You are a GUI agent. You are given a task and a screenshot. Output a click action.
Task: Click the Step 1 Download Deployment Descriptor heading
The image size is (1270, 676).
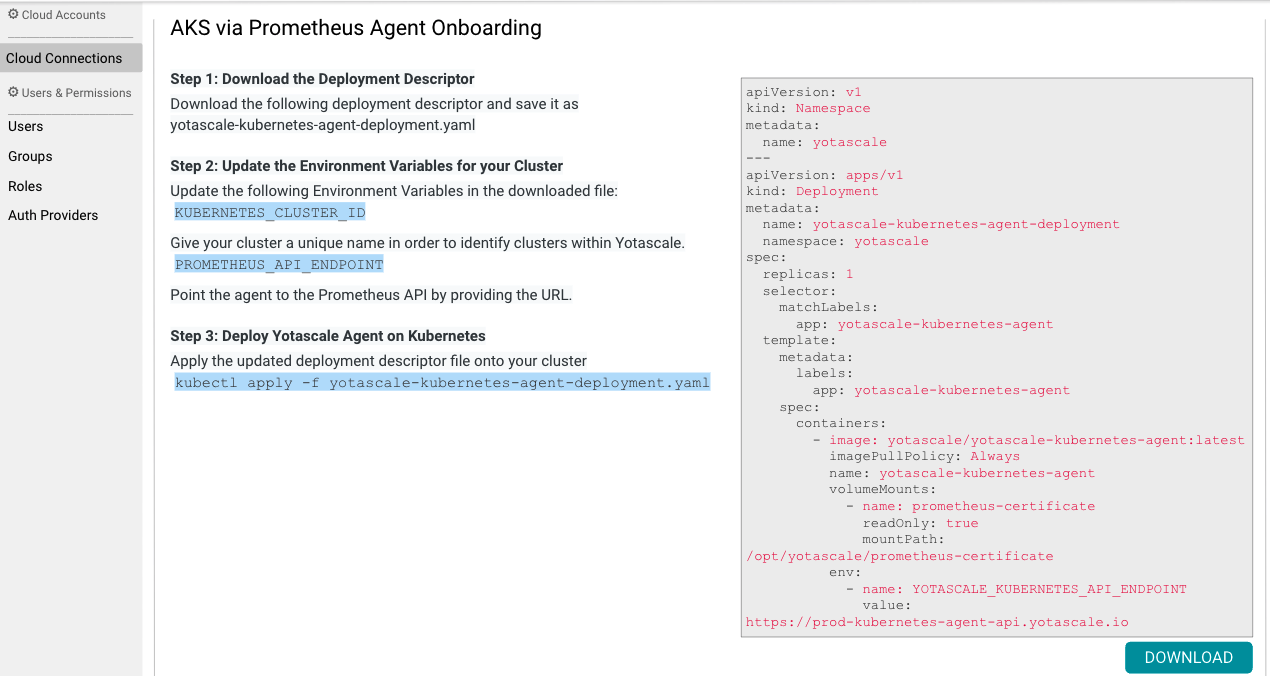coord(322,79)
